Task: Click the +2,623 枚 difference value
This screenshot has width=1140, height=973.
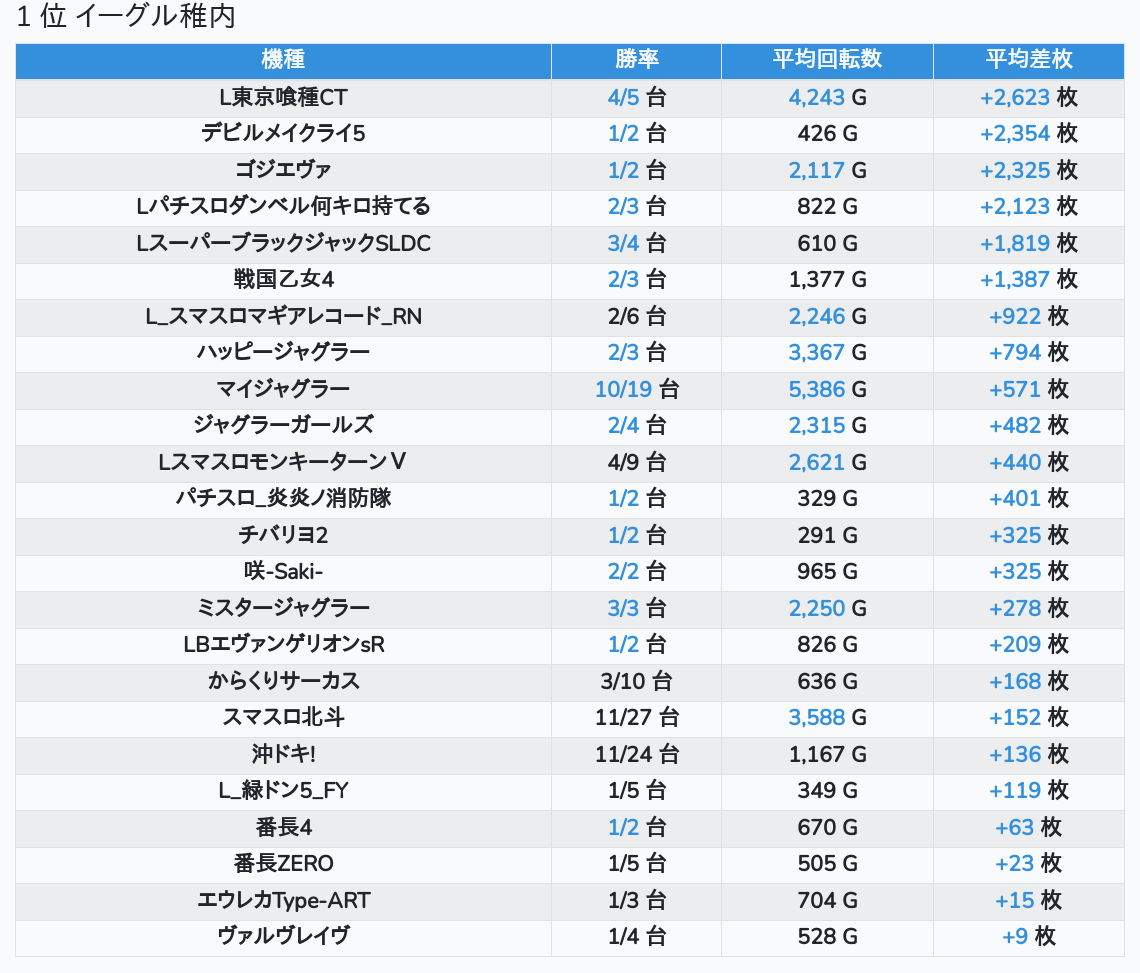Action: [x=1029, y=97]
